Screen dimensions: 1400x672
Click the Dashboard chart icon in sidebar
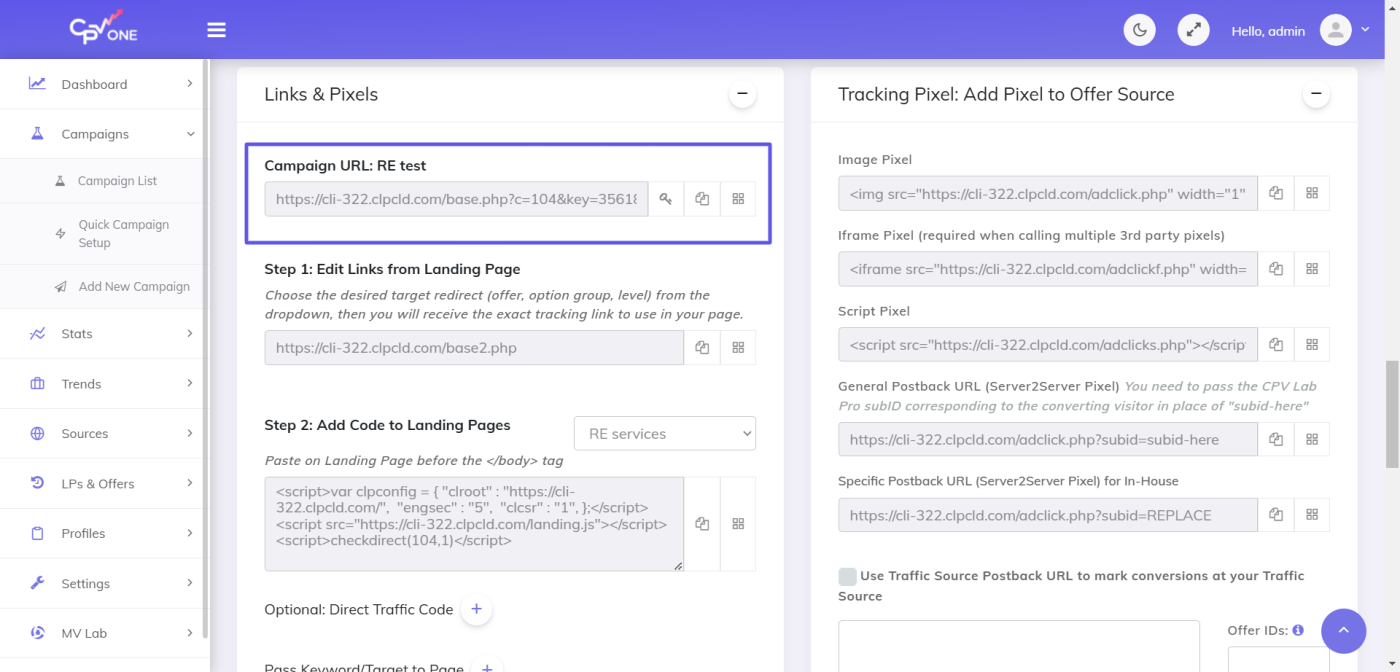pos(37,84)
